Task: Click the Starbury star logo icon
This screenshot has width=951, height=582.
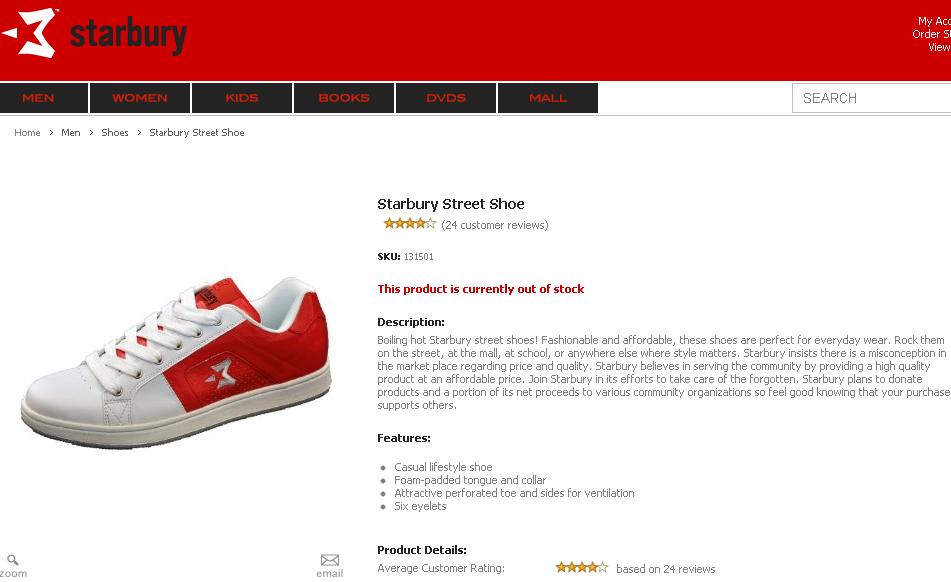Action: click(x=30, y=33)
